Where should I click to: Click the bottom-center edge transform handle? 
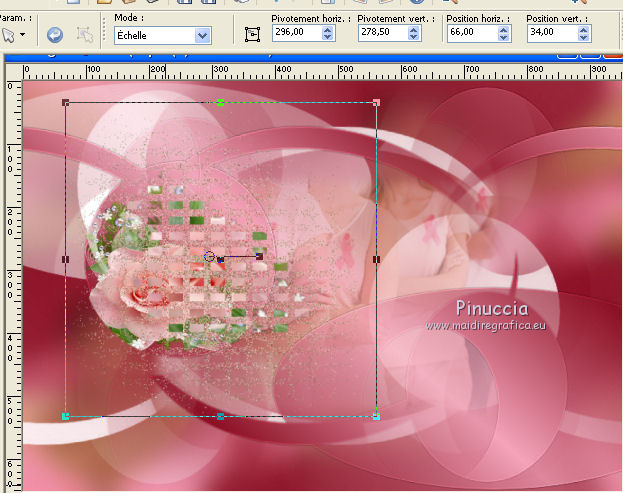pos(221,416)
